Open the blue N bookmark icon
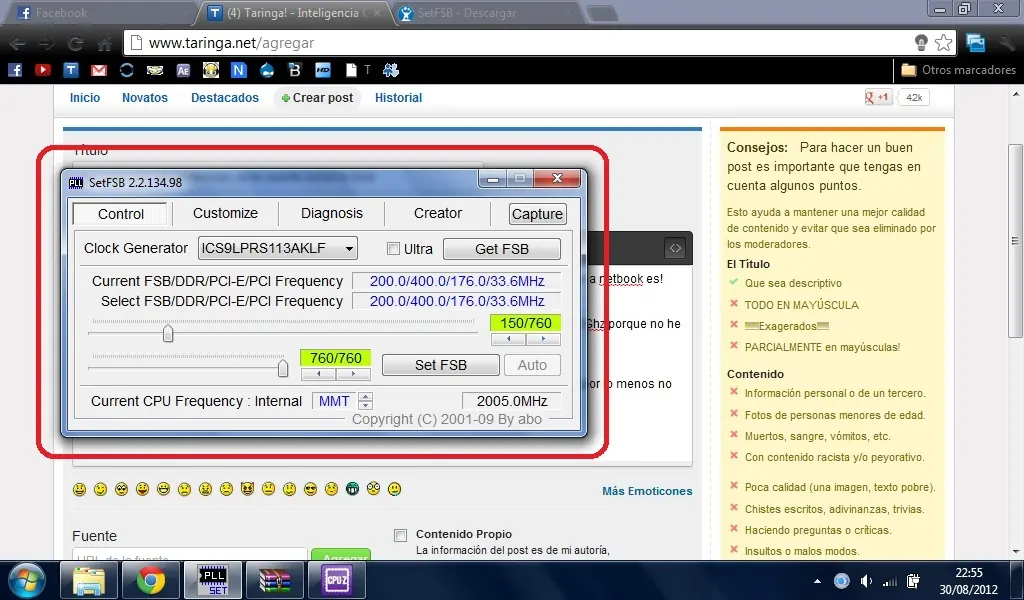Viewport: 1024px width, 600px height. tap(239, 70)
